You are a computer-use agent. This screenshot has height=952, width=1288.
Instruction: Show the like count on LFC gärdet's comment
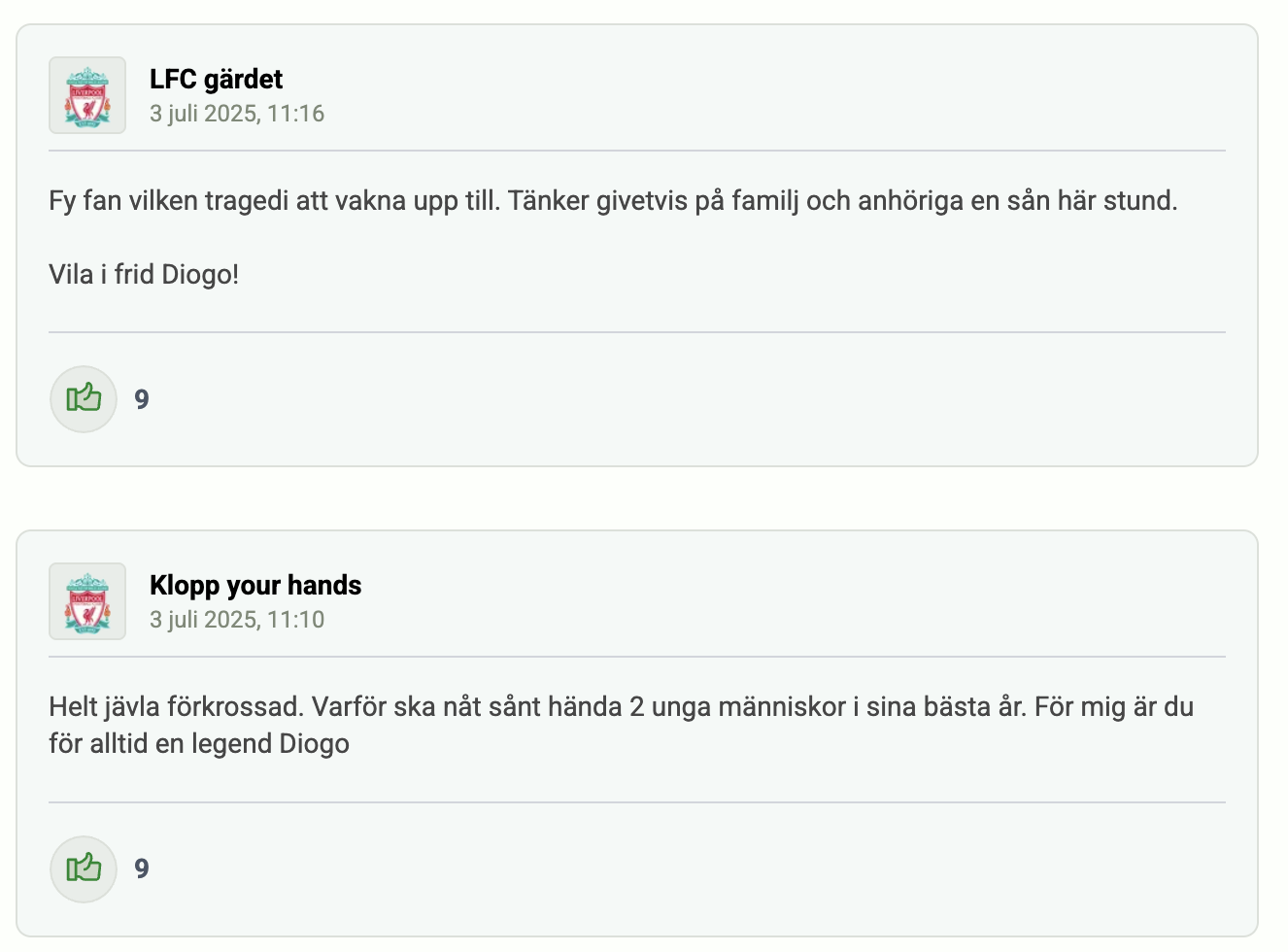(142, 399)
